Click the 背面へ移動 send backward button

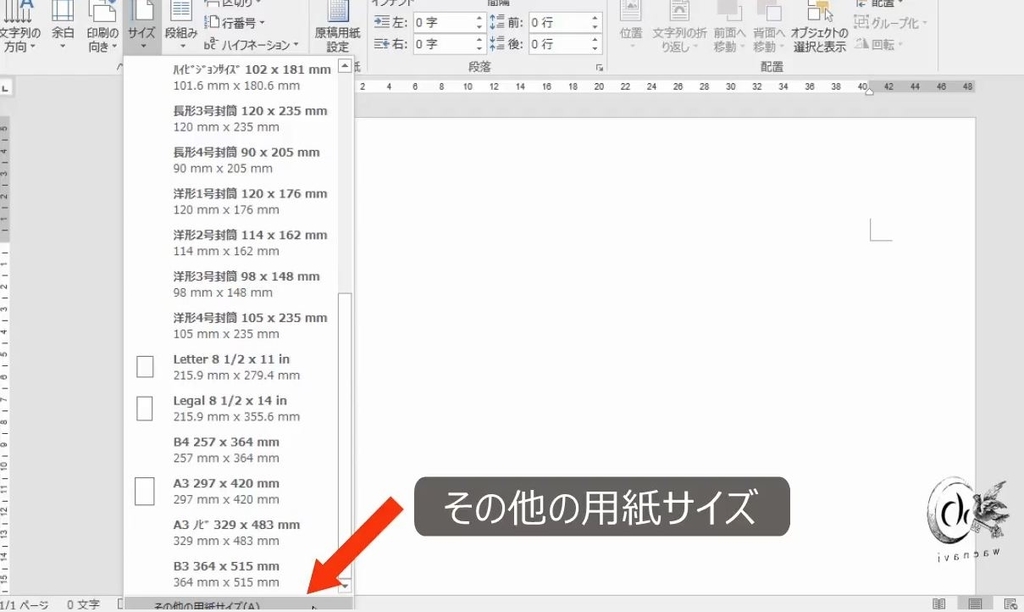(x=769, y=27)
